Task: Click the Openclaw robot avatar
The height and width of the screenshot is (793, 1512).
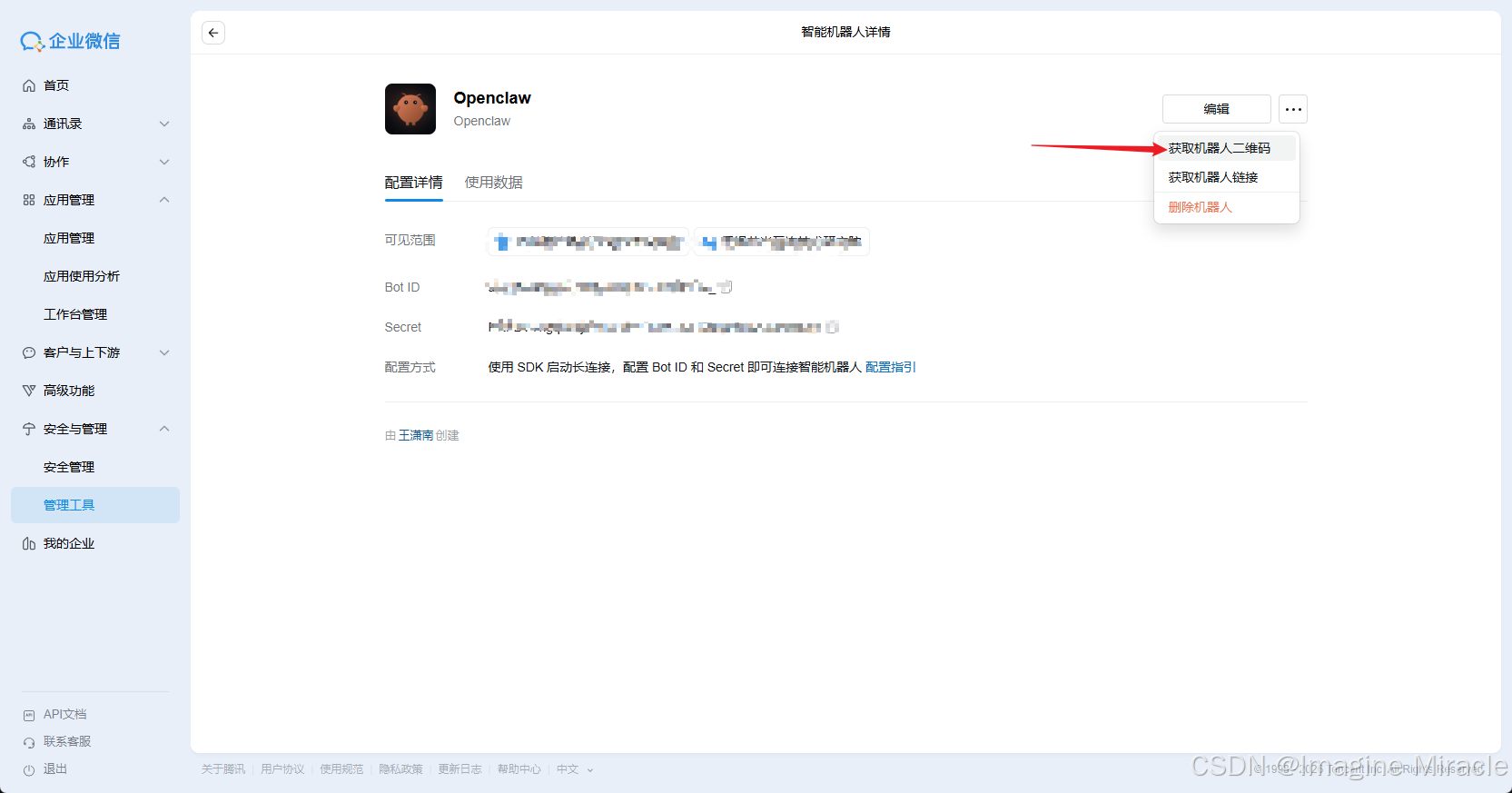Action: (x=410, y=109)
